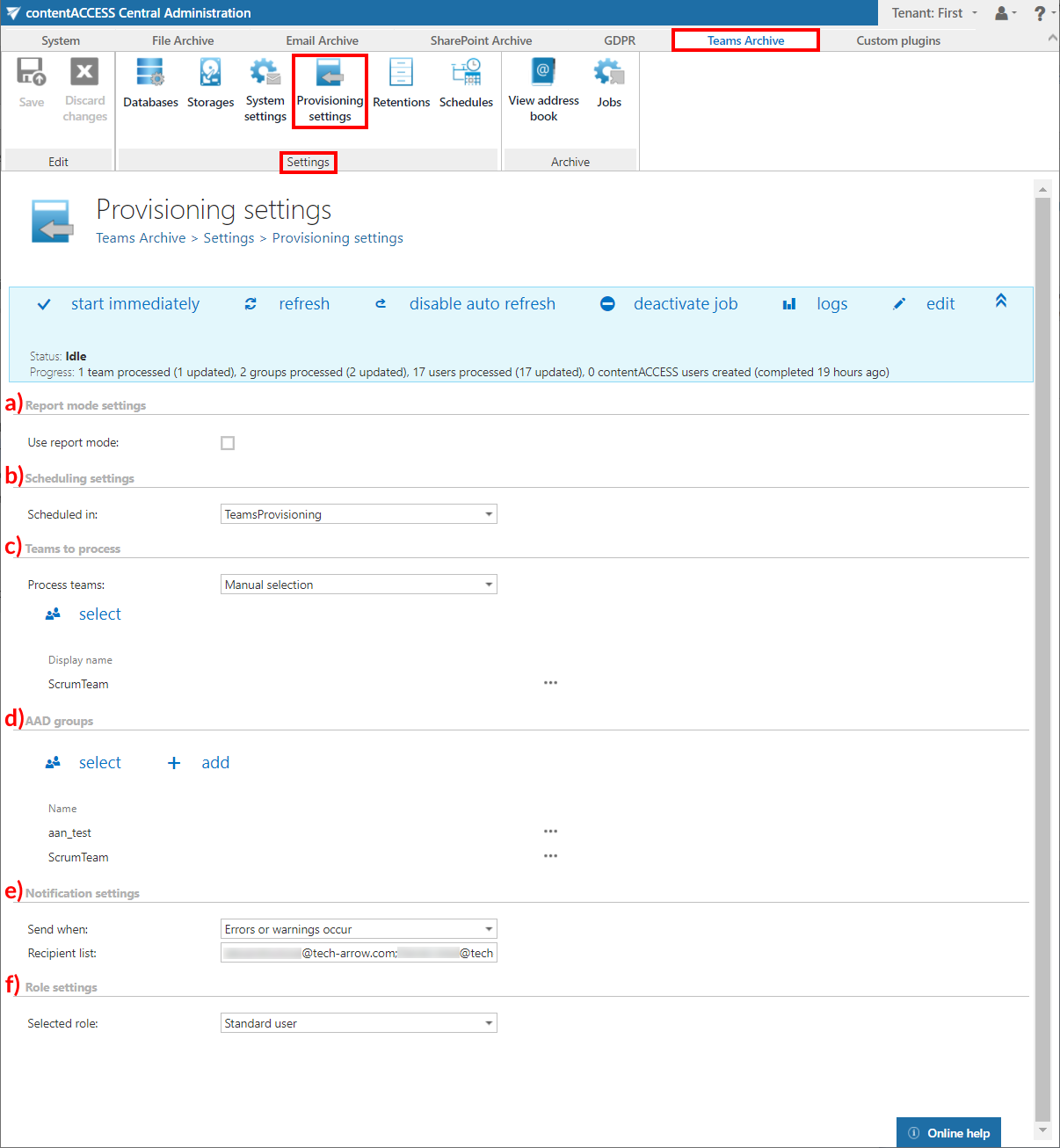Open the Selected role dropdown
1060x1148 pixels.
[x=359, y=1023]
